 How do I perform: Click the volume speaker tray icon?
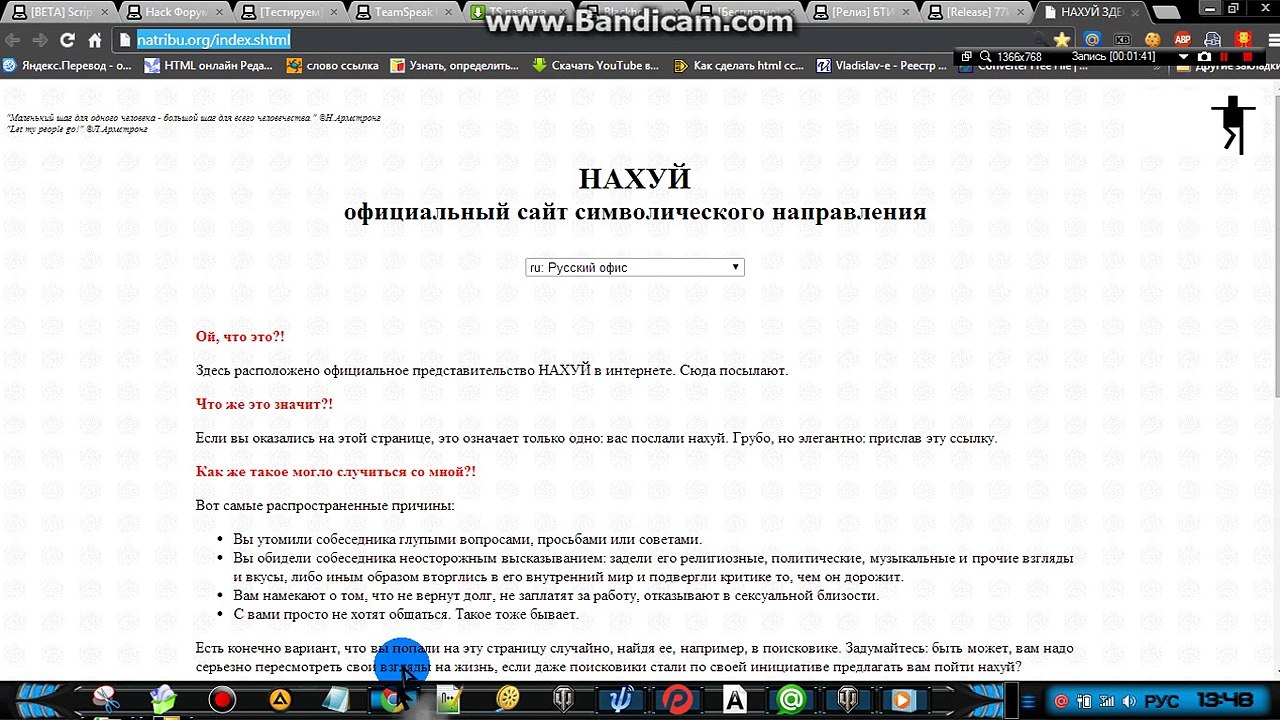tap(1129, 701)
